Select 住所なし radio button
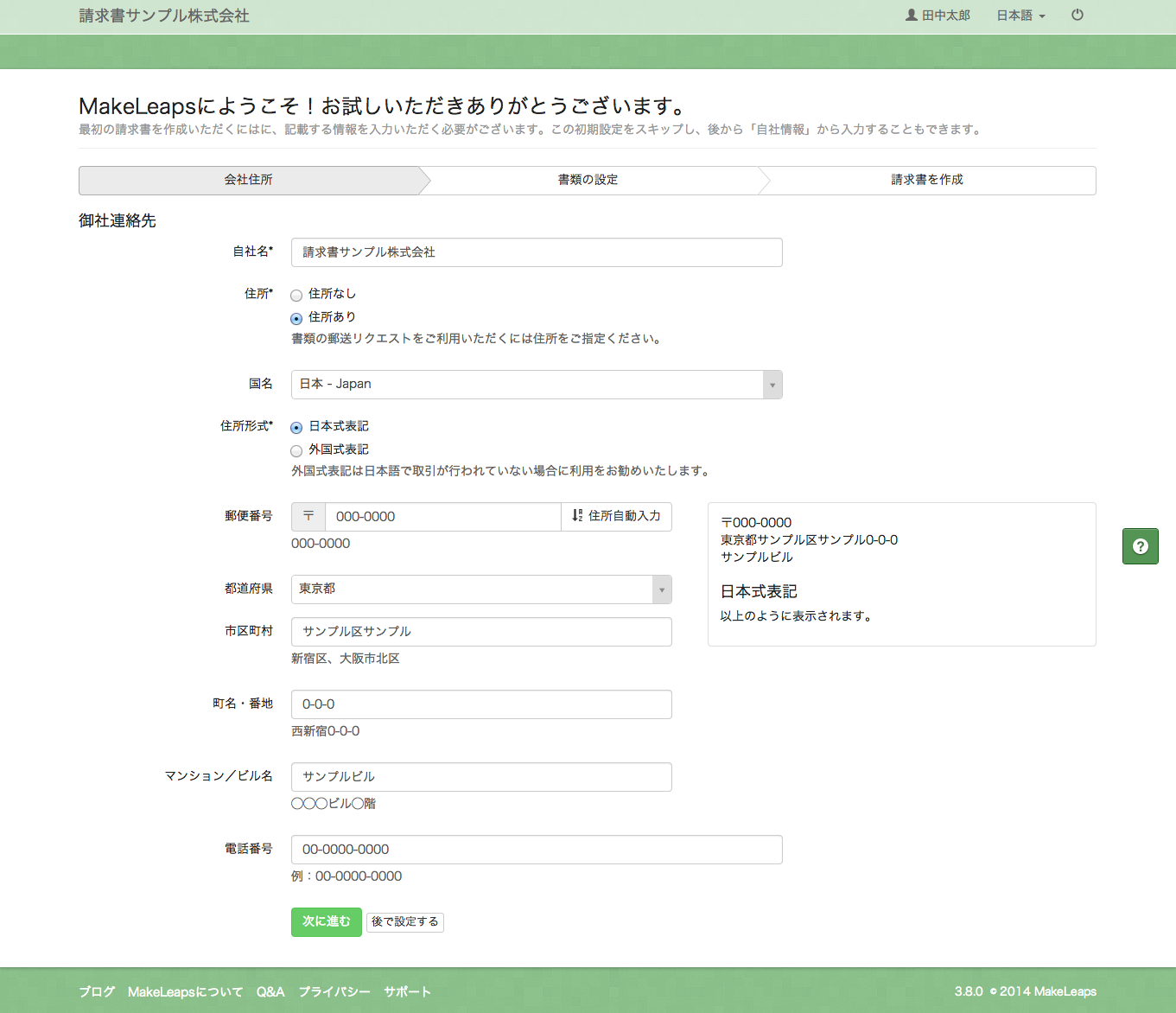This screenshot has width=1176, height=1013. click(296, 296)
